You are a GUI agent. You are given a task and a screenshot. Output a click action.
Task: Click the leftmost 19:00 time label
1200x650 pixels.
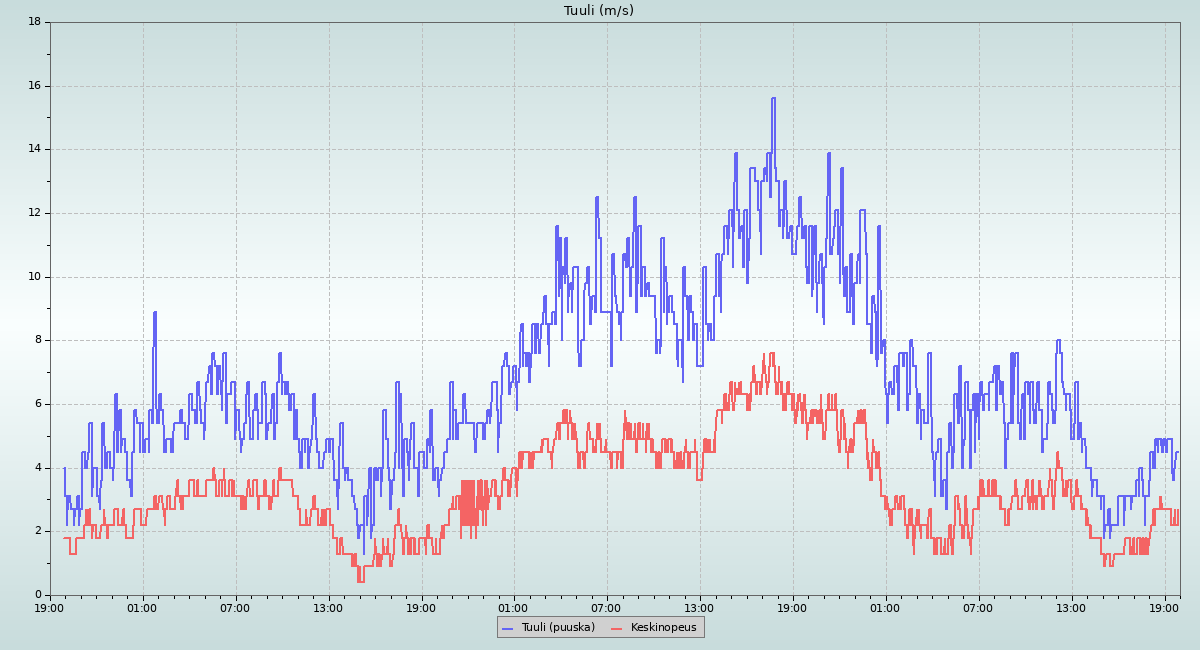(50, 607)
